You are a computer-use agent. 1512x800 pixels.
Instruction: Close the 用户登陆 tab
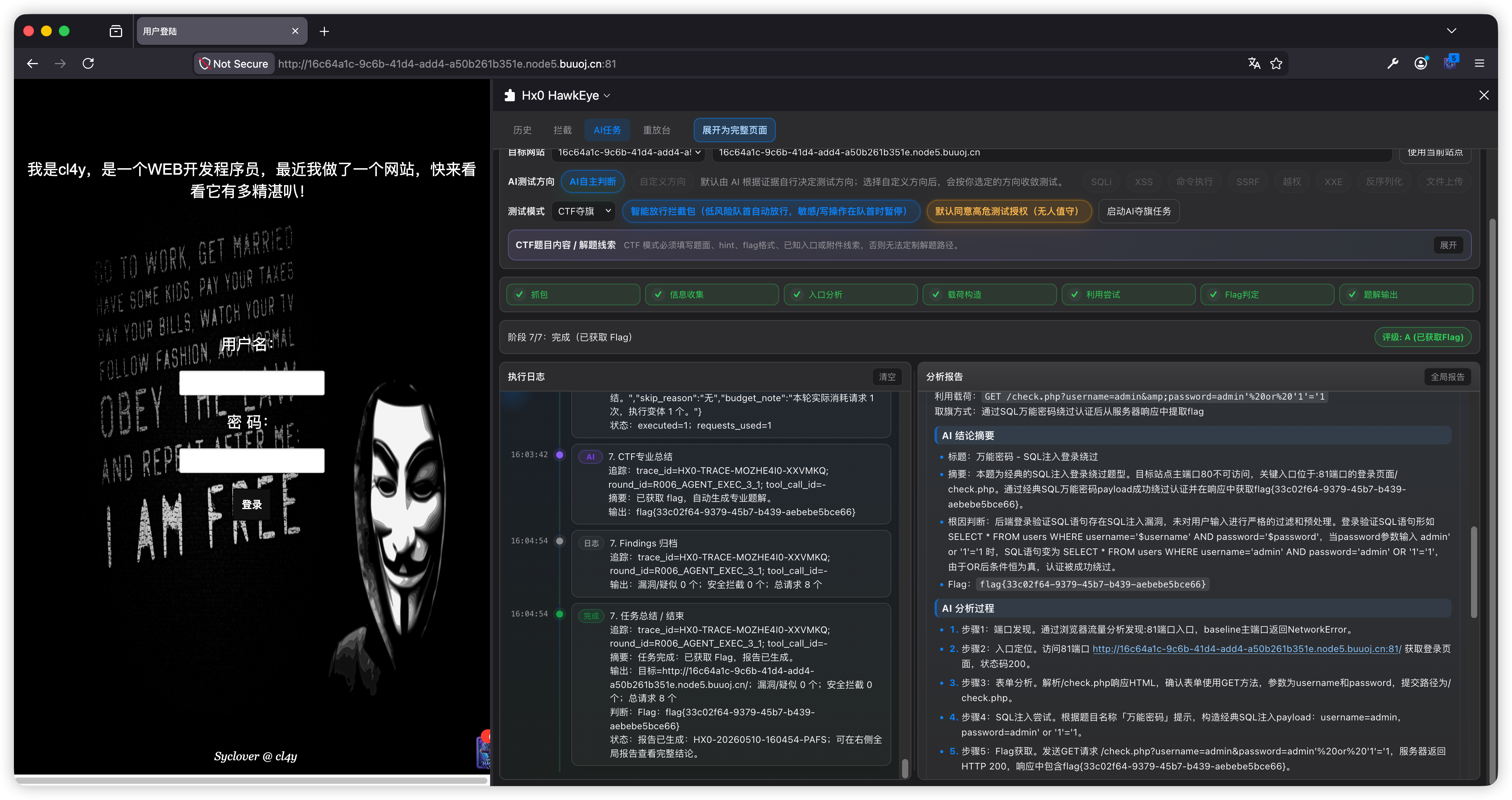[x=295, y=31]
